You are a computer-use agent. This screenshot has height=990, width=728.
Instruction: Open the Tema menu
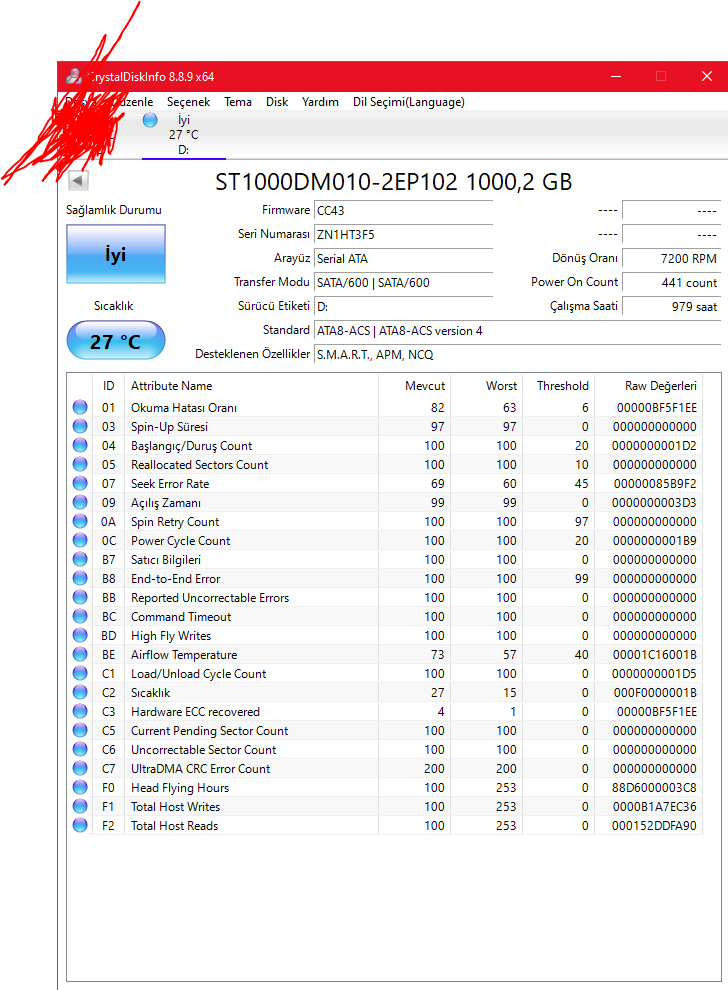point(237,102)
